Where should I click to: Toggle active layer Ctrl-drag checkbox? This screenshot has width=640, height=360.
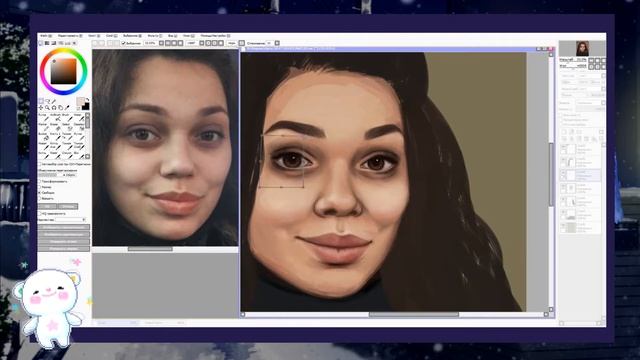tap(40, 164)
